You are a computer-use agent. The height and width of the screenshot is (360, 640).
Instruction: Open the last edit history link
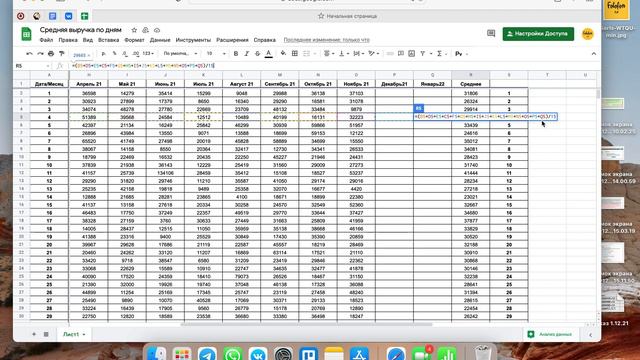(x=327, y=40)
